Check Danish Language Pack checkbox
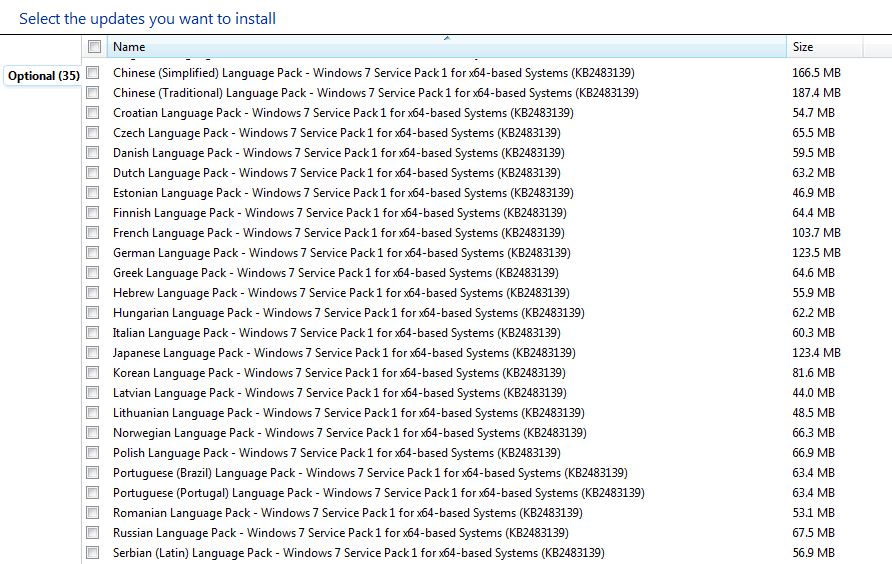 pyautogui.click(x=93, y=153)
